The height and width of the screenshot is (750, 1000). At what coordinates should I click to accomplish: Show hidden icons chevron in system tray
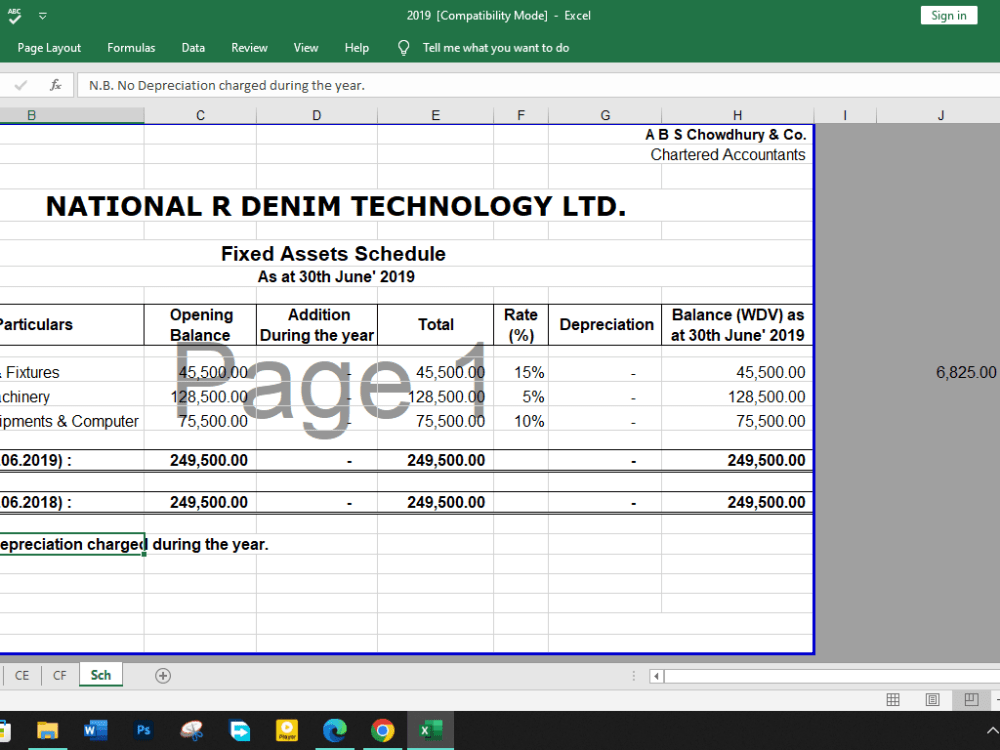tap(992, 730)
